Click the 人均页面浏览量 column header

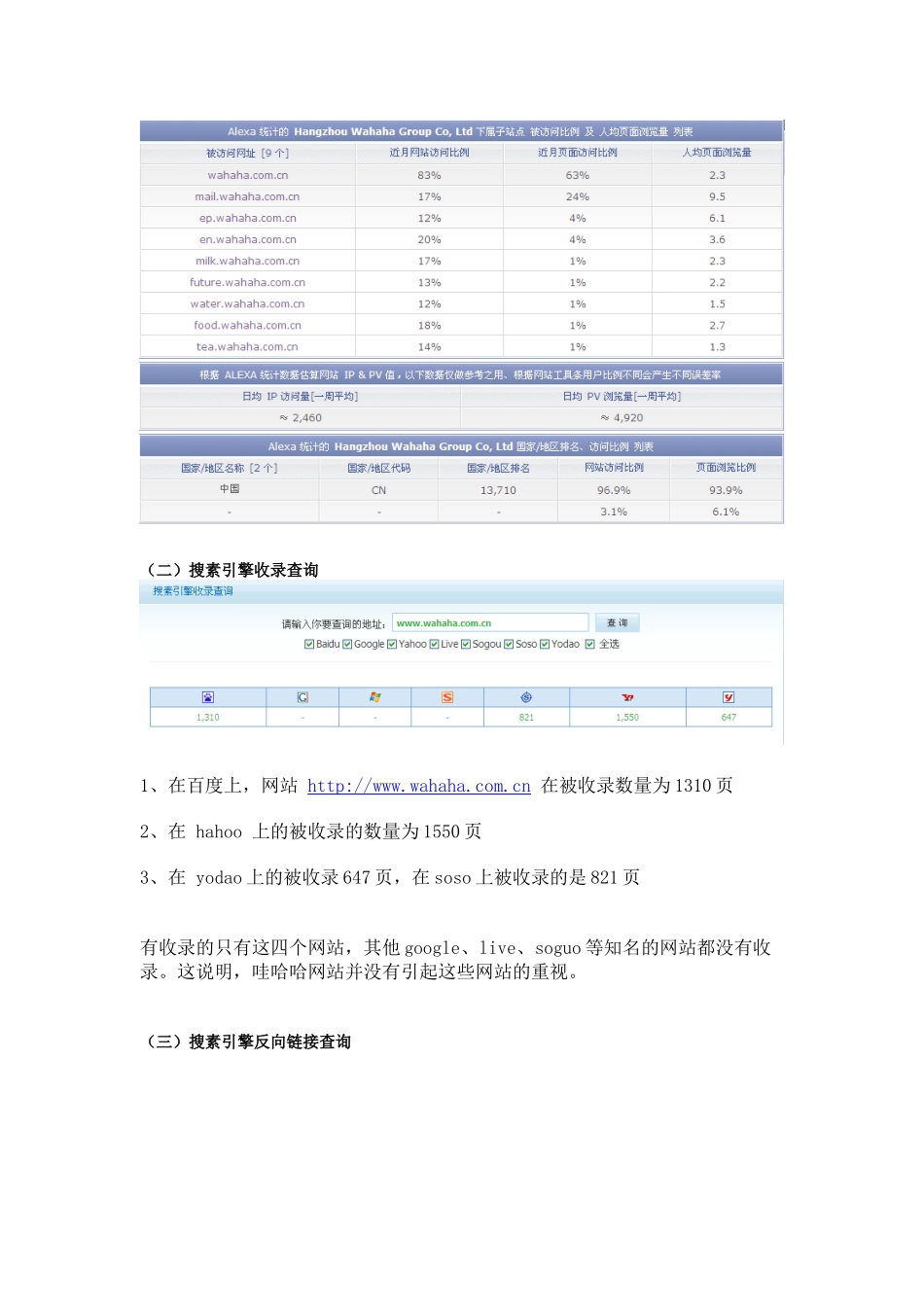point(717,153)
